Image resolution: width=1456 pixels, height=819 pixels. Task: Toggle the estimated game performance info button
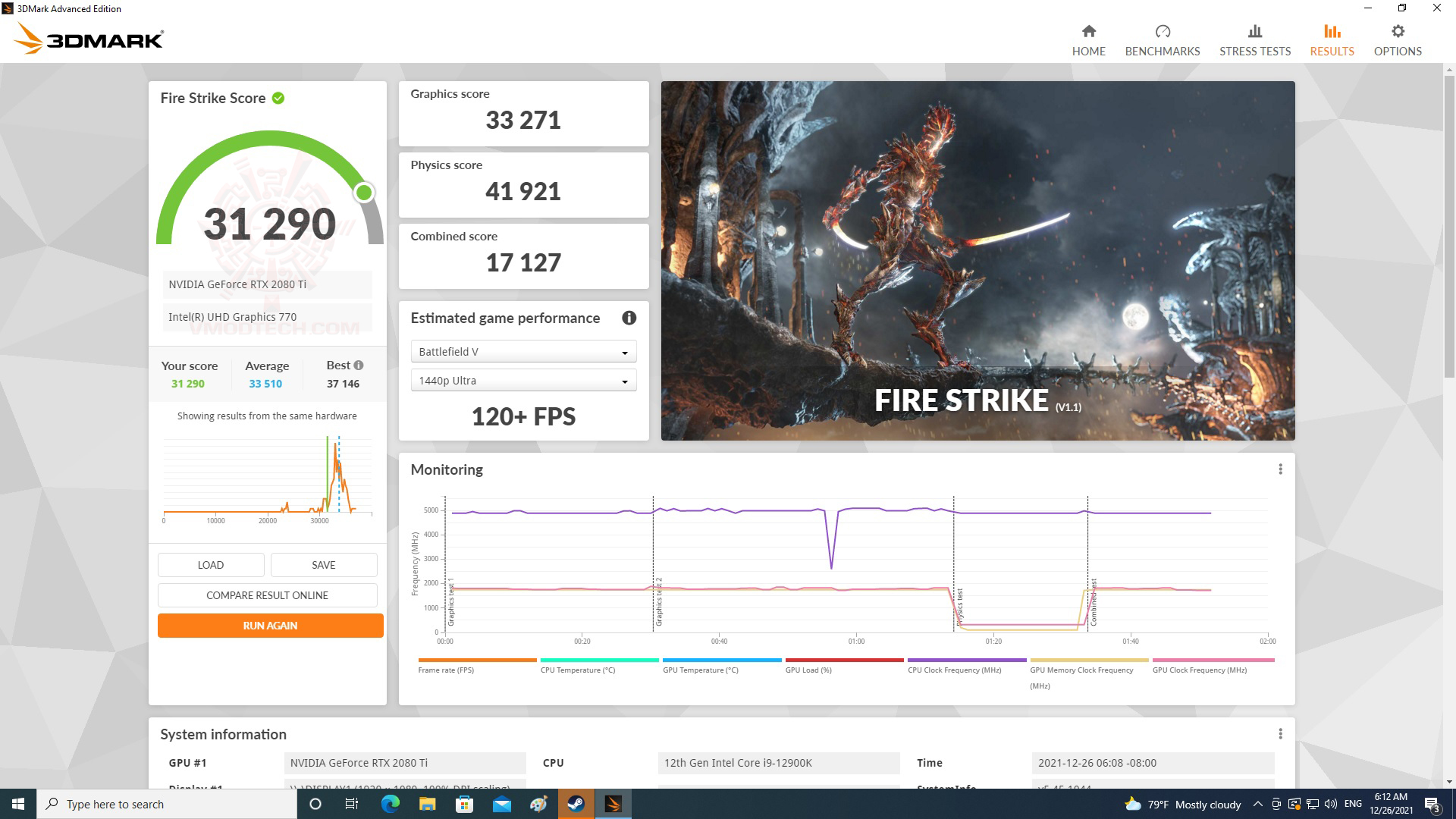click(627, 317)
